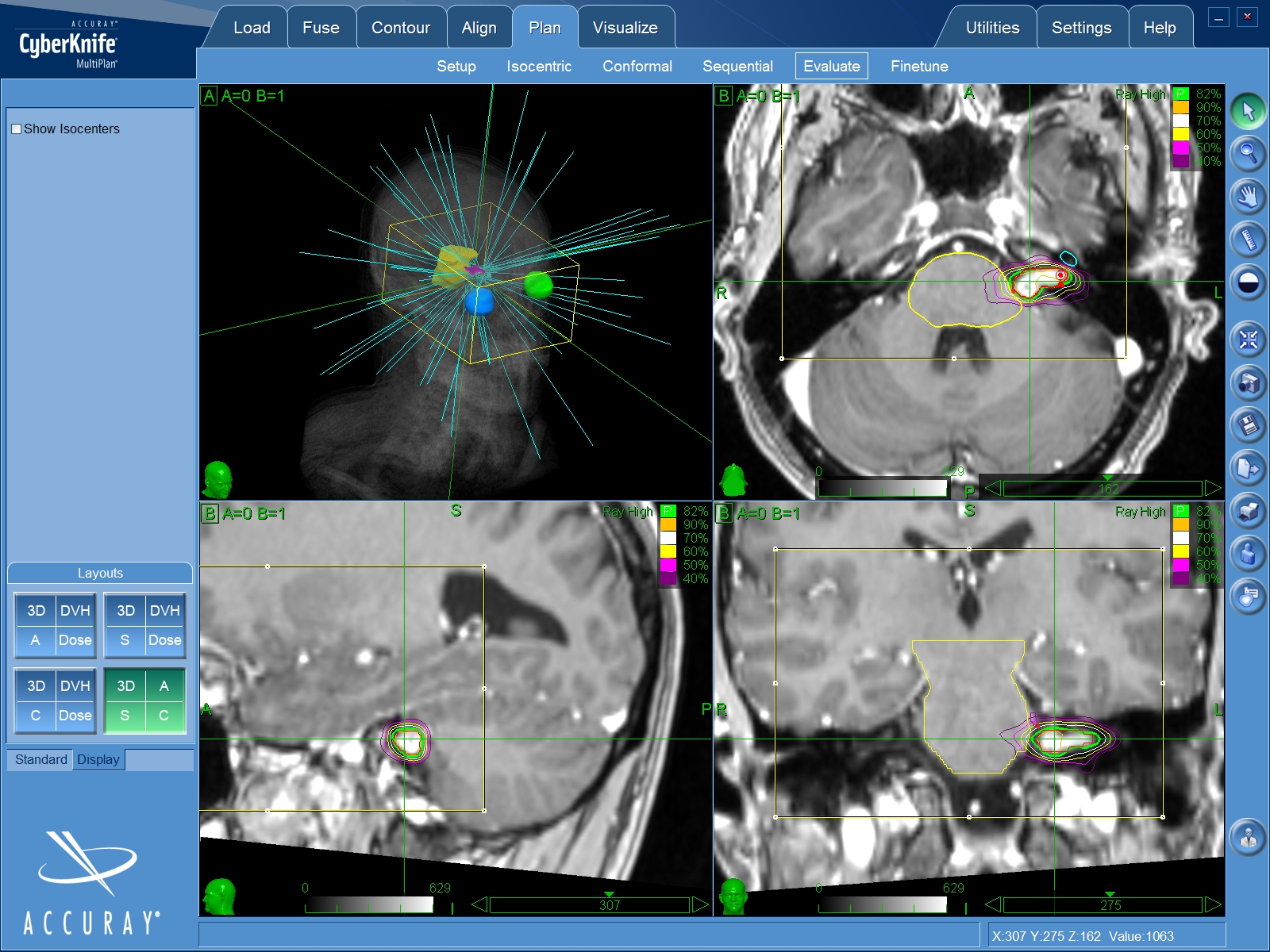This screenshot has width=1270, height=952.
Task: Go to the Finetune step
Action: pos(918,67)
